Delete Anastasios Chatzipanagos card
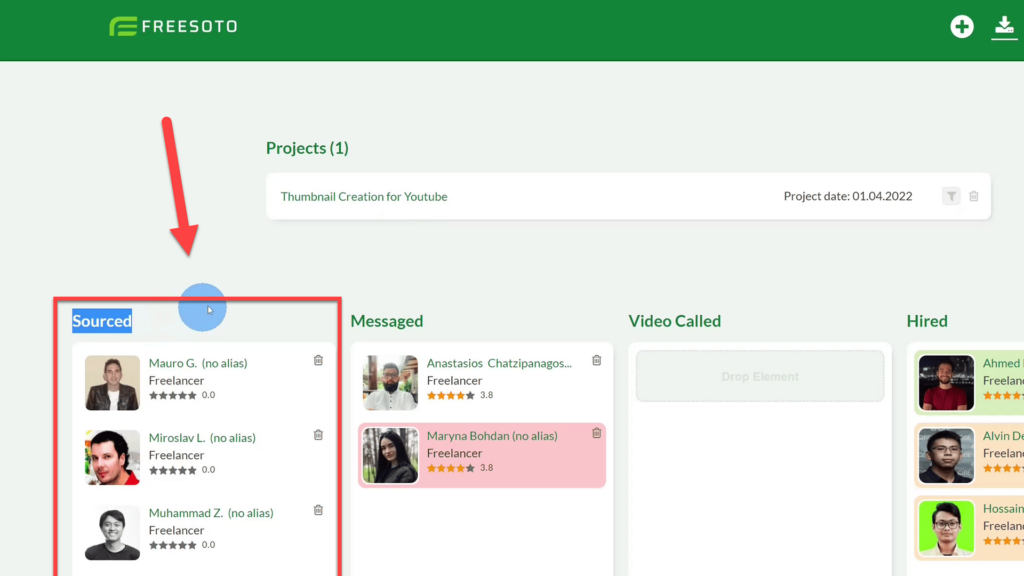The width and height of the screenshot is (1024, 576). tap(596, 360)
